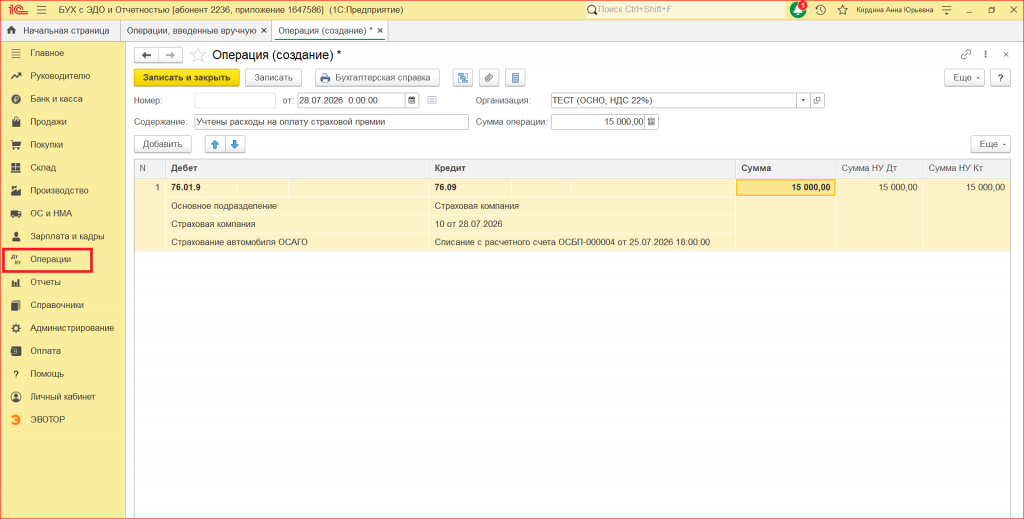Image resolution: width=1024 pixels, height=519 pixels.
Task: Switch to Начальная страница tab
Action: tap(59, 31)
